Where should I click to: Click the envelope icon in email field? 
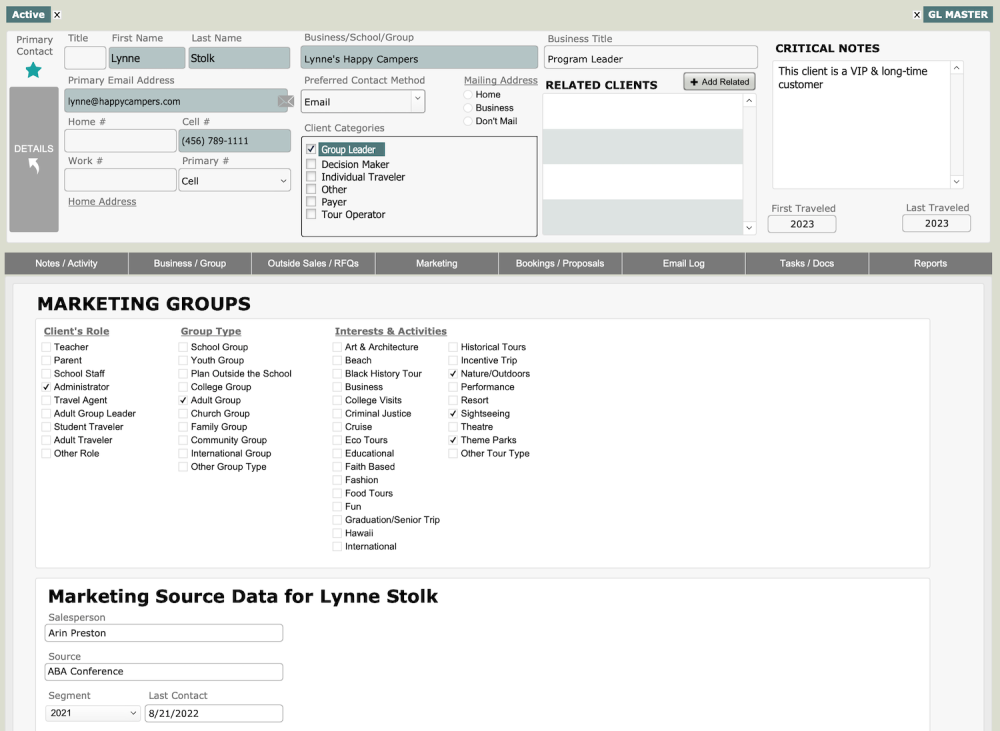286,101
